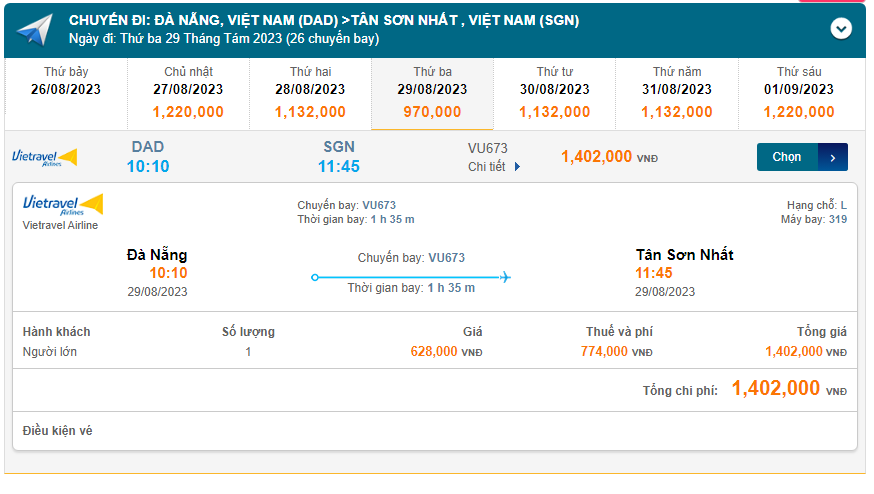Click the paper plane icon in header

point(33,30)
